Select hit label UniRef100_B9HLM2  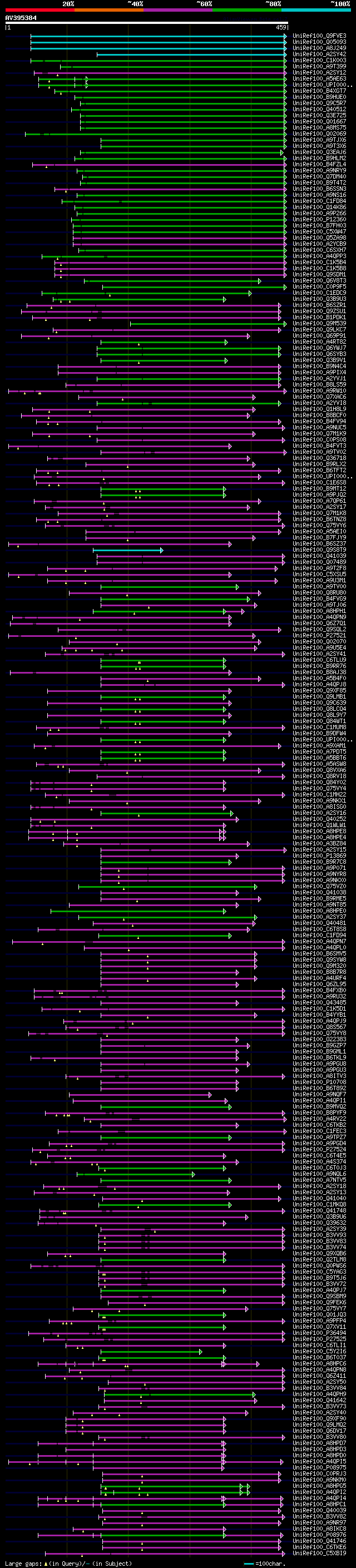[x=319, y=159]
